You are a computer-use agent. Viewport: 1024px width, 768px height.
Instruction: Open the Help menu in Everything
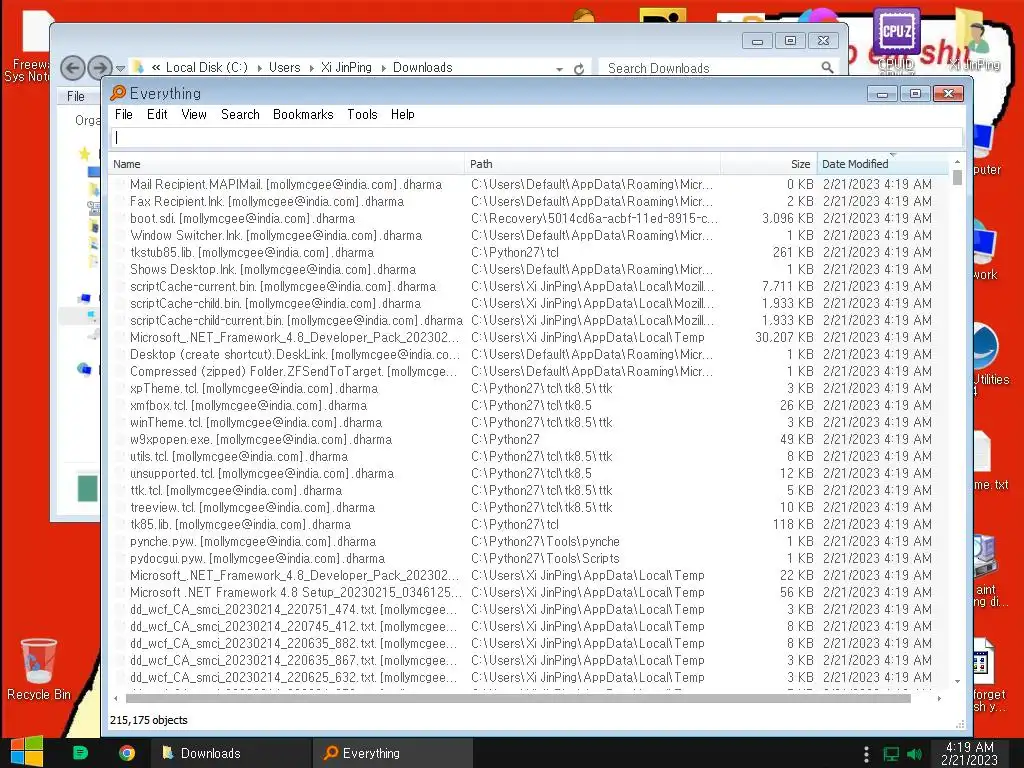[403, 114]
